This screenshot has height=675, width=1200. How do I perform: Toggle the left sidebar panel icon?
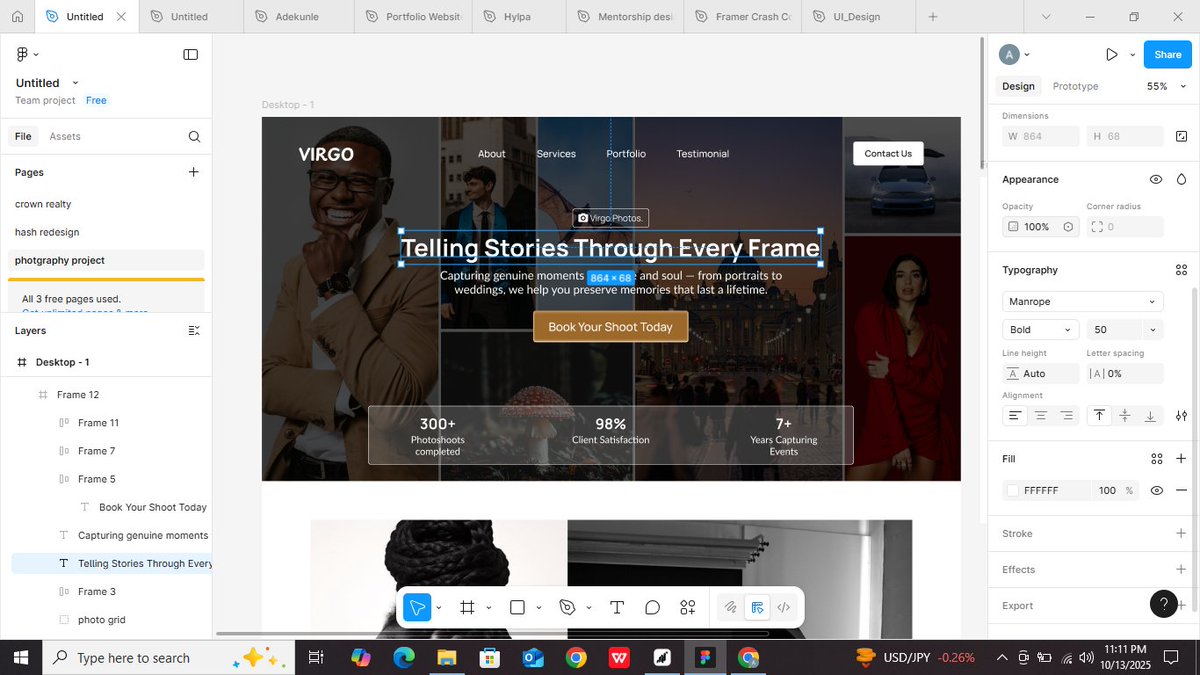pos(191,54)
